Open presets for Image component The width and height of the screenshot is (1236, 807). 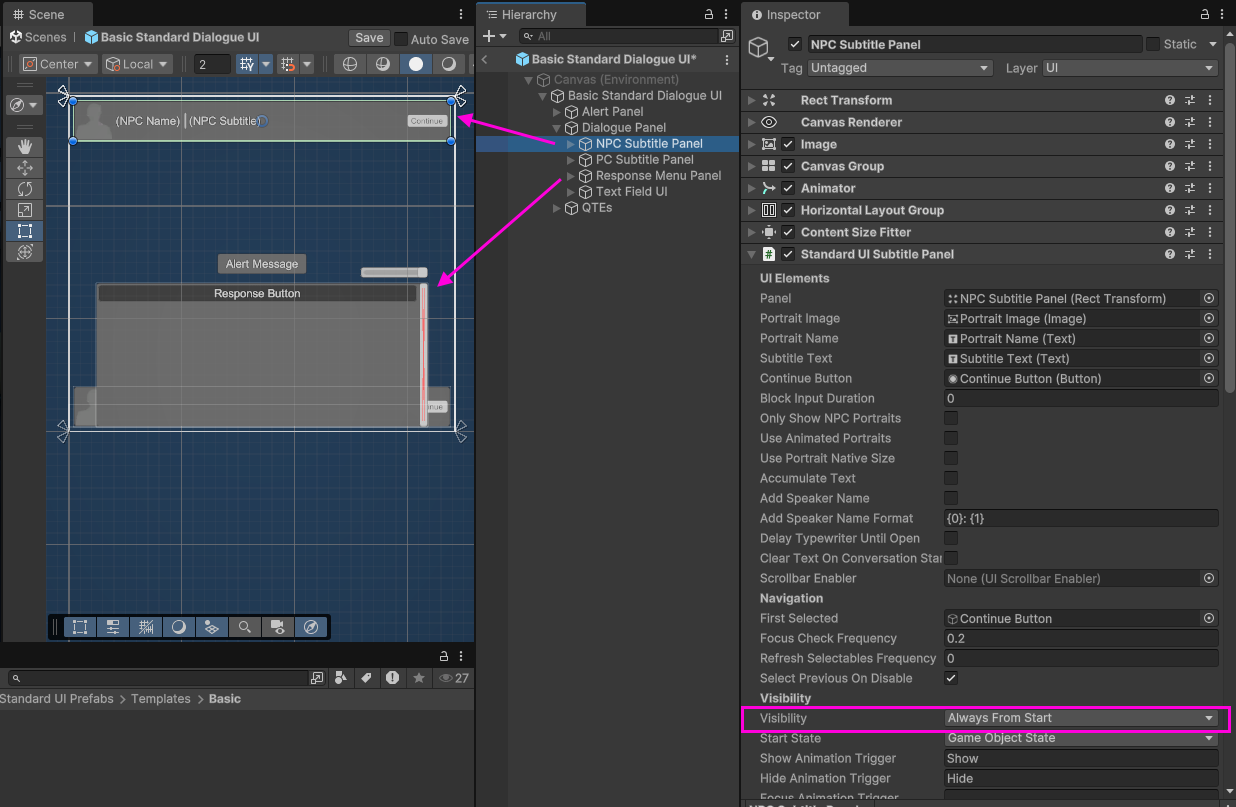point(1190,144)
